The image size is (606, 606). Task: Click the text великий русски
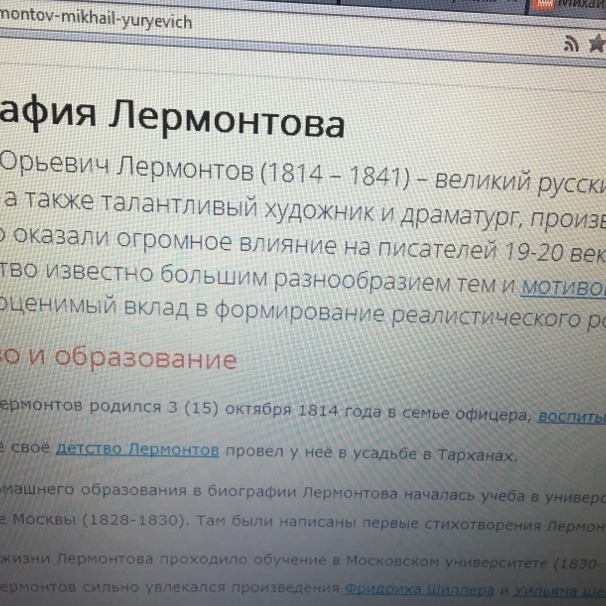point(521,183)
